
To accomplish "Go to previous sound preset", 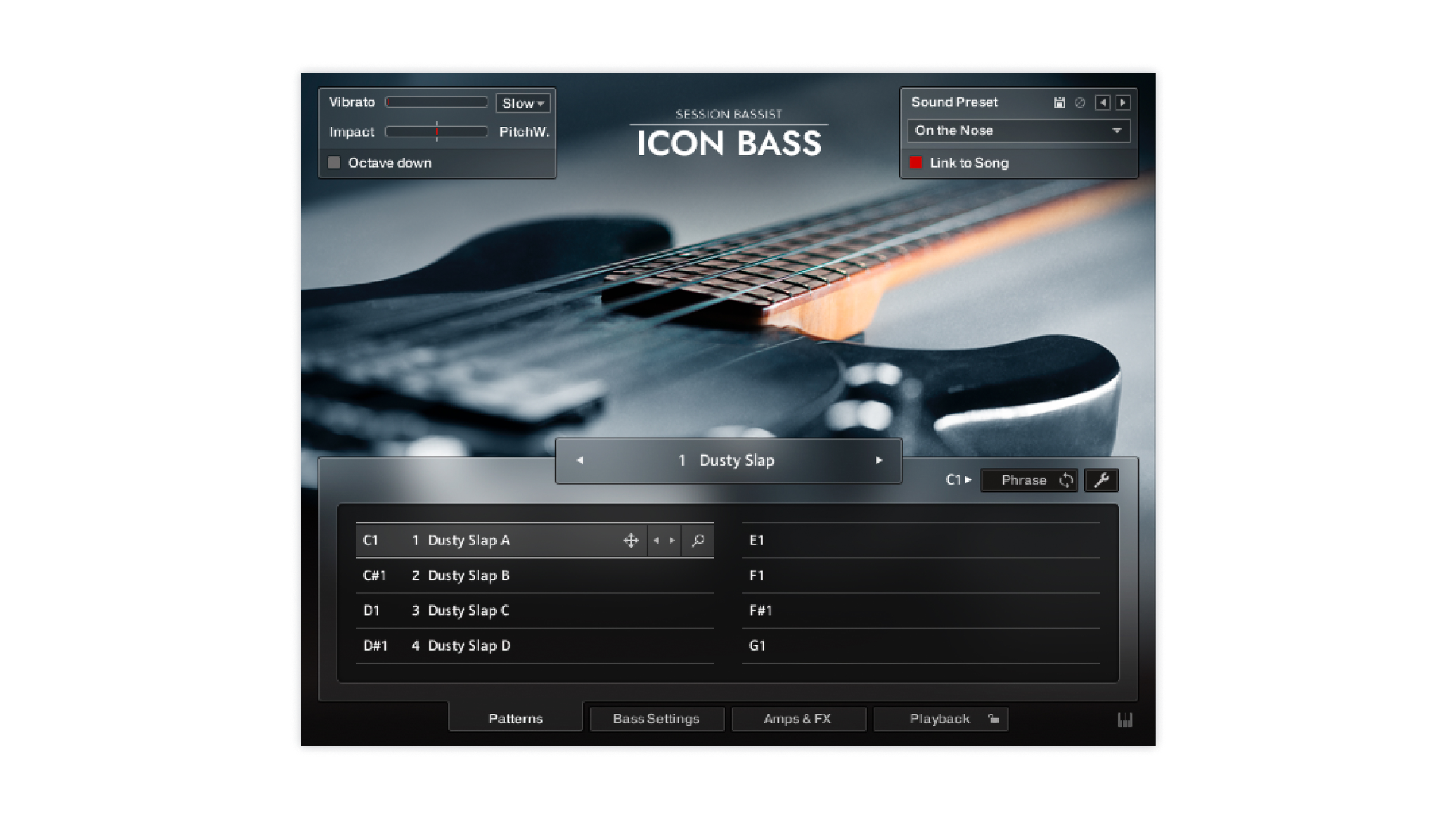I will (x=1103, y=102).
